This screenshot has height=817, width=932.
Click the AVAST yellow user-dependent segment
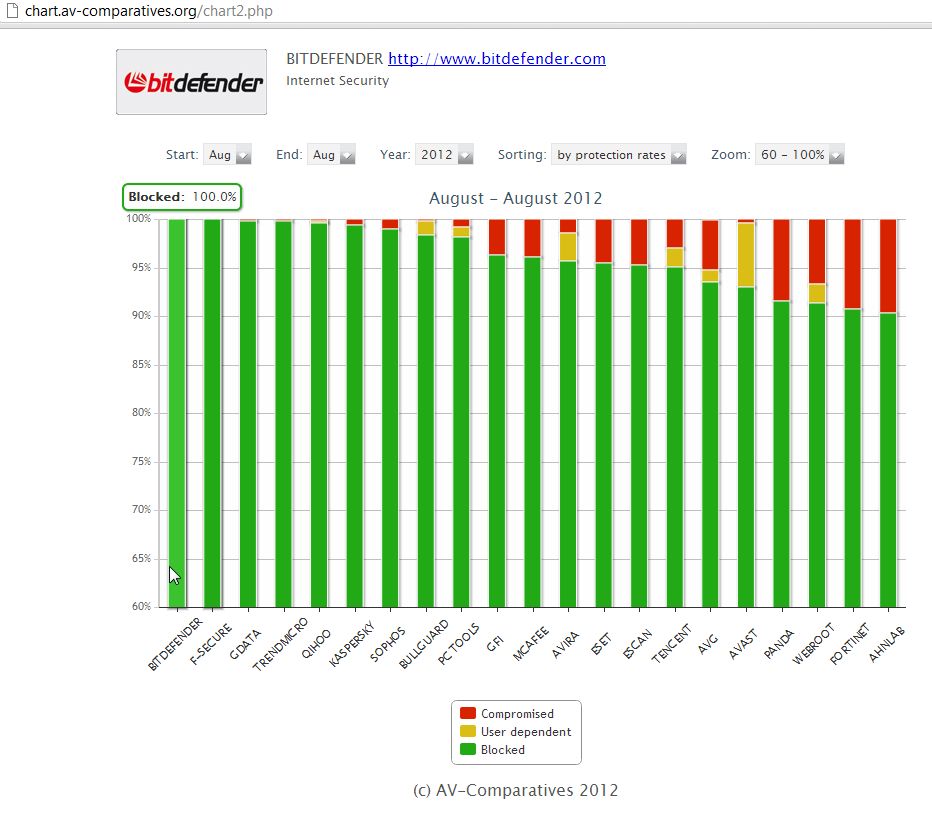click(x=746, y=254)
